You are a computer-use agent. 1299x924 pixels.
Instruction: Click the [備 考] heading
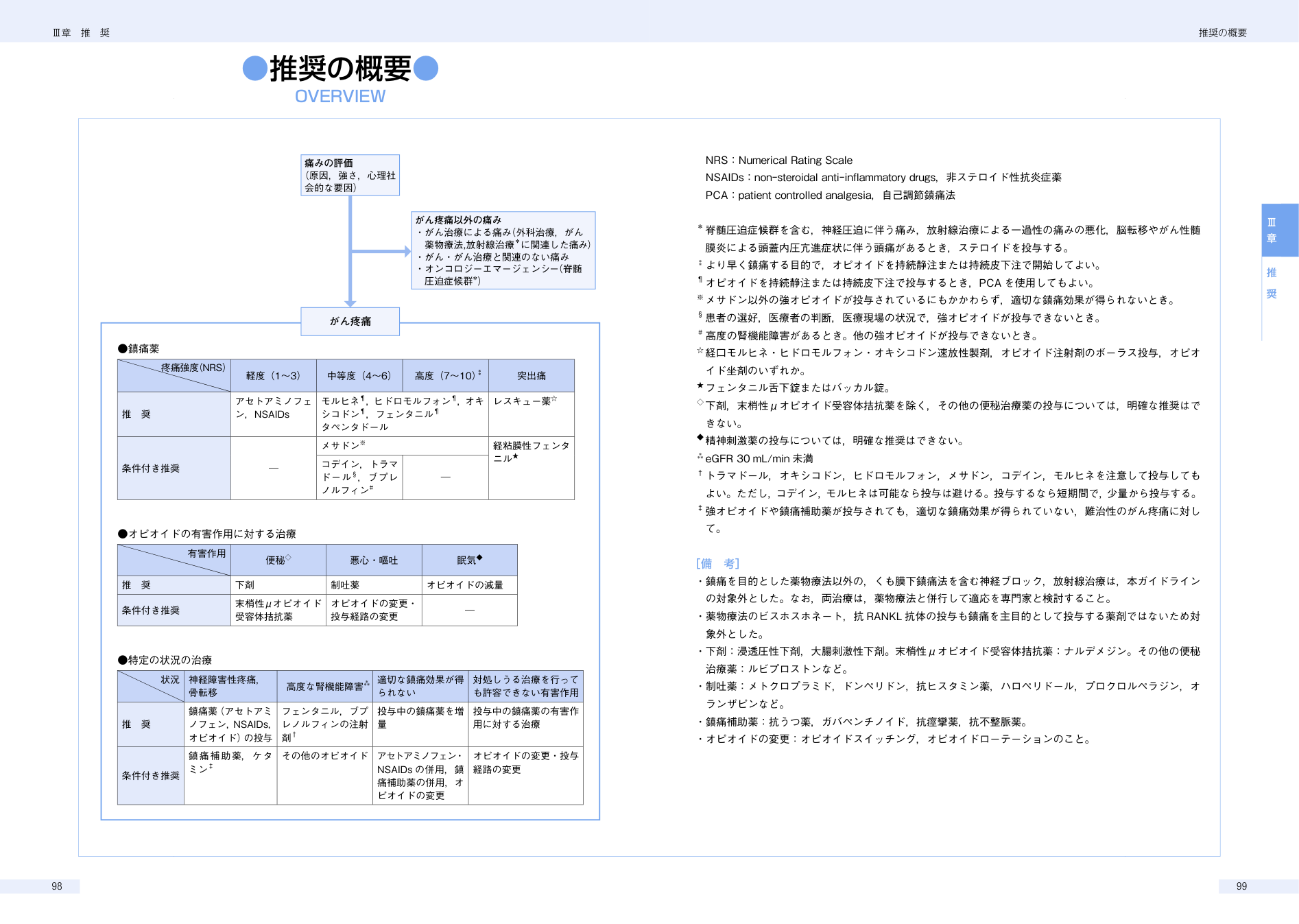coord(717,563)
